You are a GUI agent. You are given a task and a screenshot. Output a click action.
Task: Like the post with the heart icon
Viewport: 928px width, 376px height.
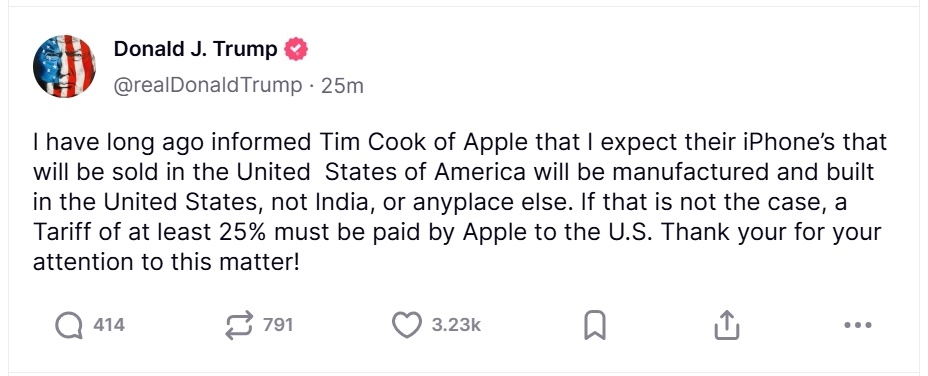pyautogui.click(x=407, y=325)
